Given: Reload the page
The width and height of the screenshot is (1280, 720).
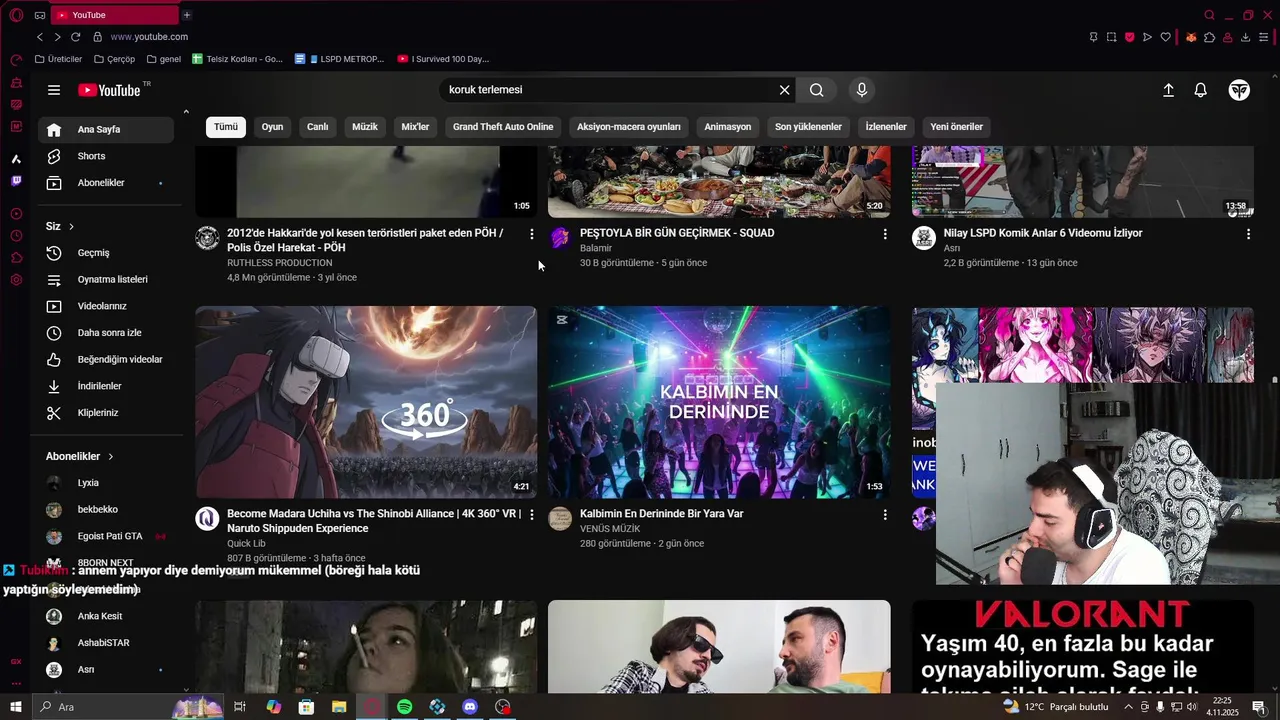Looking at the screenshot, I should click(x=75, y=37).
